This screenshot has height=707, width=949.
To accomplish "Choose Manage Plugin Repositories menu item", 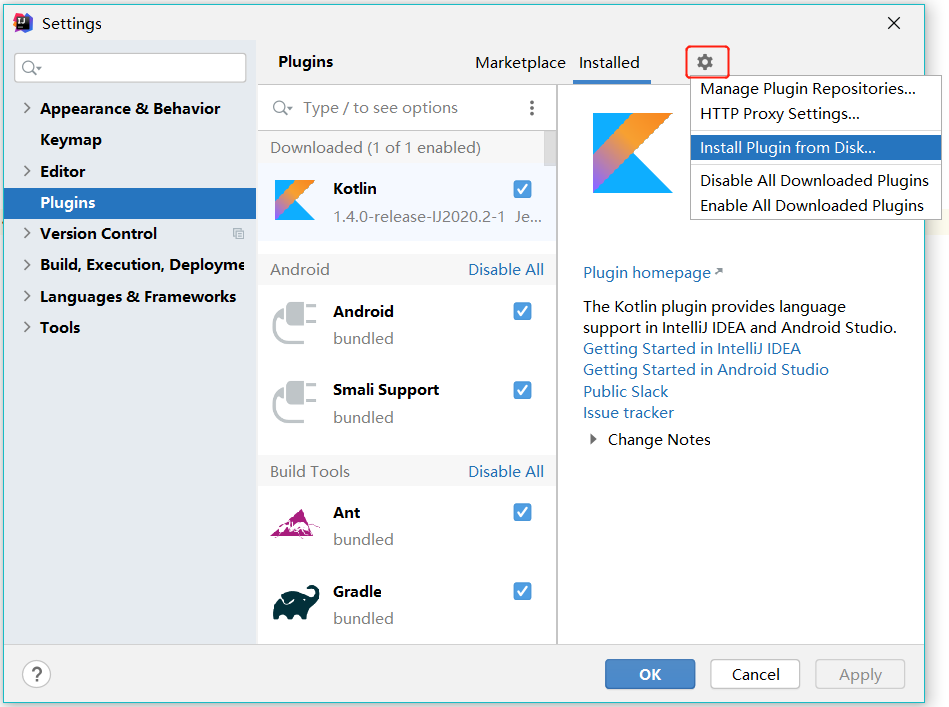I will pyautogui.click(x=816, y=88).
